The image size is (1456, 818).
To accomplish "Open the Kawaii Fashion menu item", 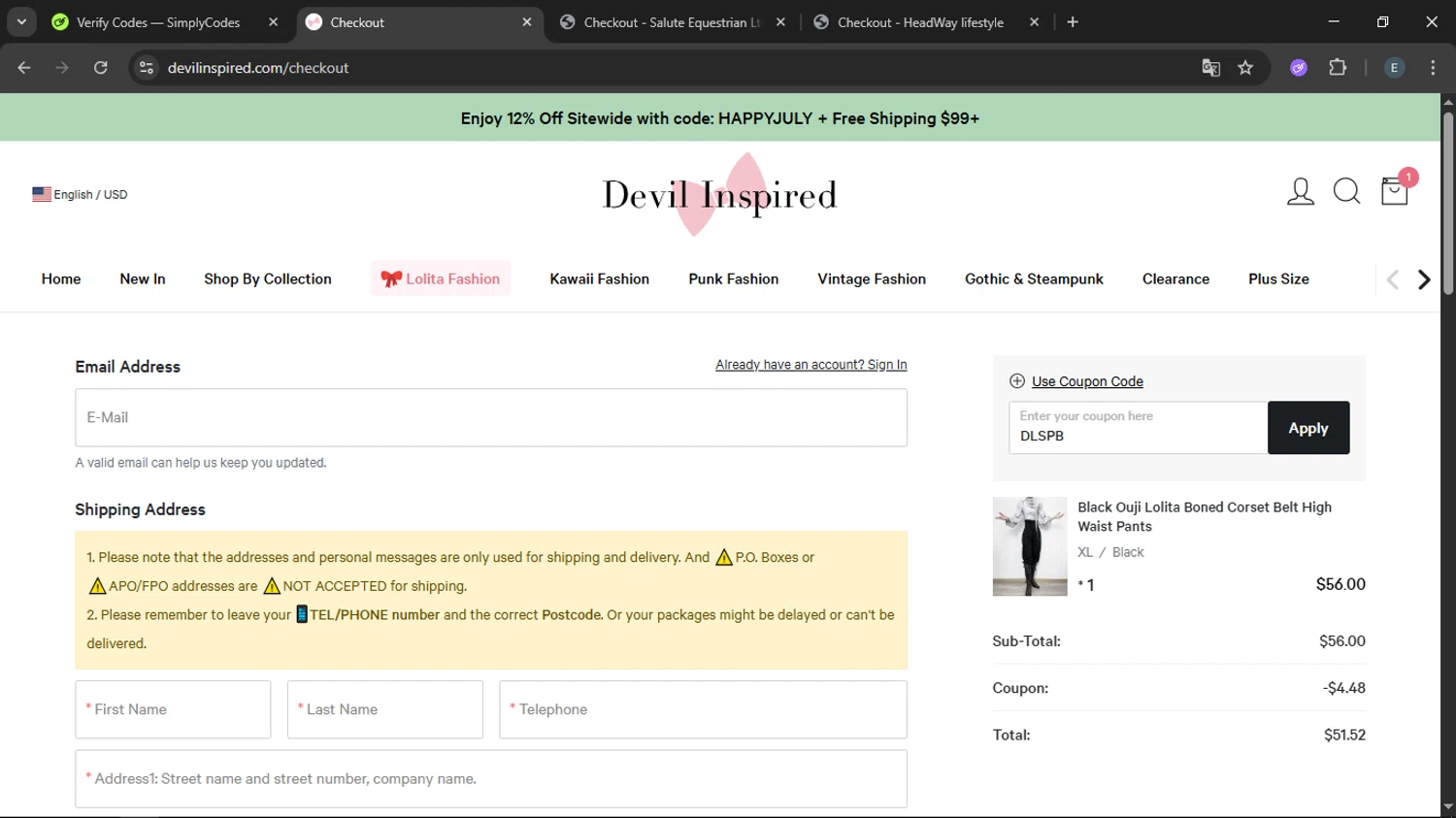I will [599, 279].
